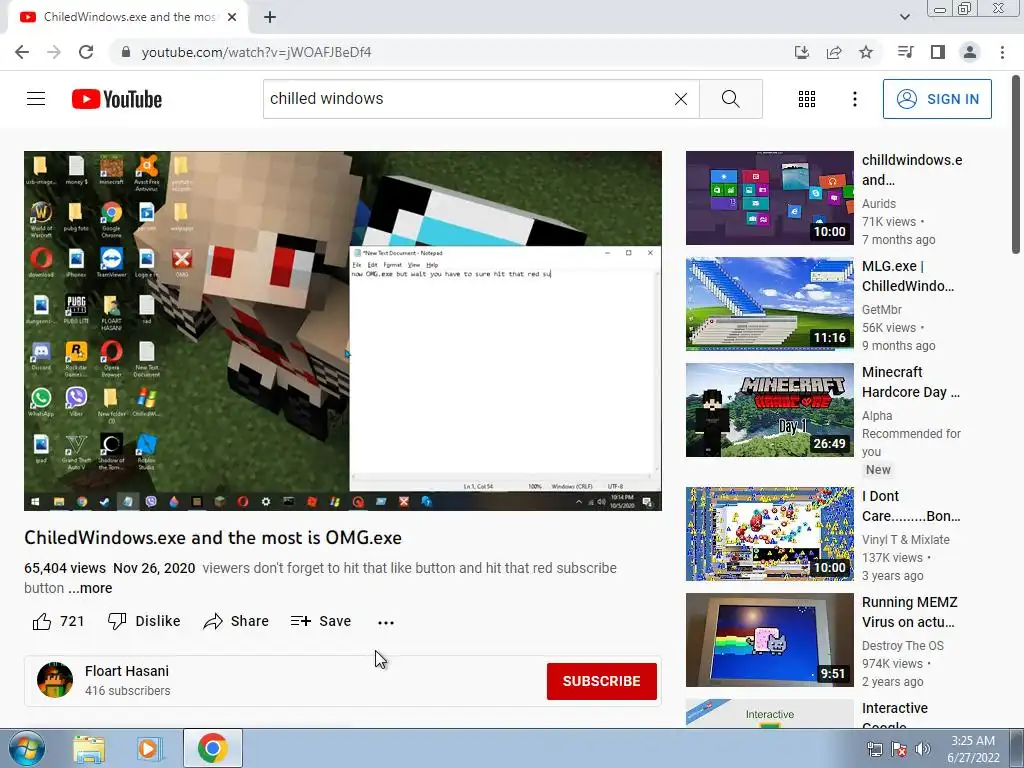The image size is (1024, 768).
Task: Subscribe to Floart Hasani channel
Action: (x=601, y=681)
